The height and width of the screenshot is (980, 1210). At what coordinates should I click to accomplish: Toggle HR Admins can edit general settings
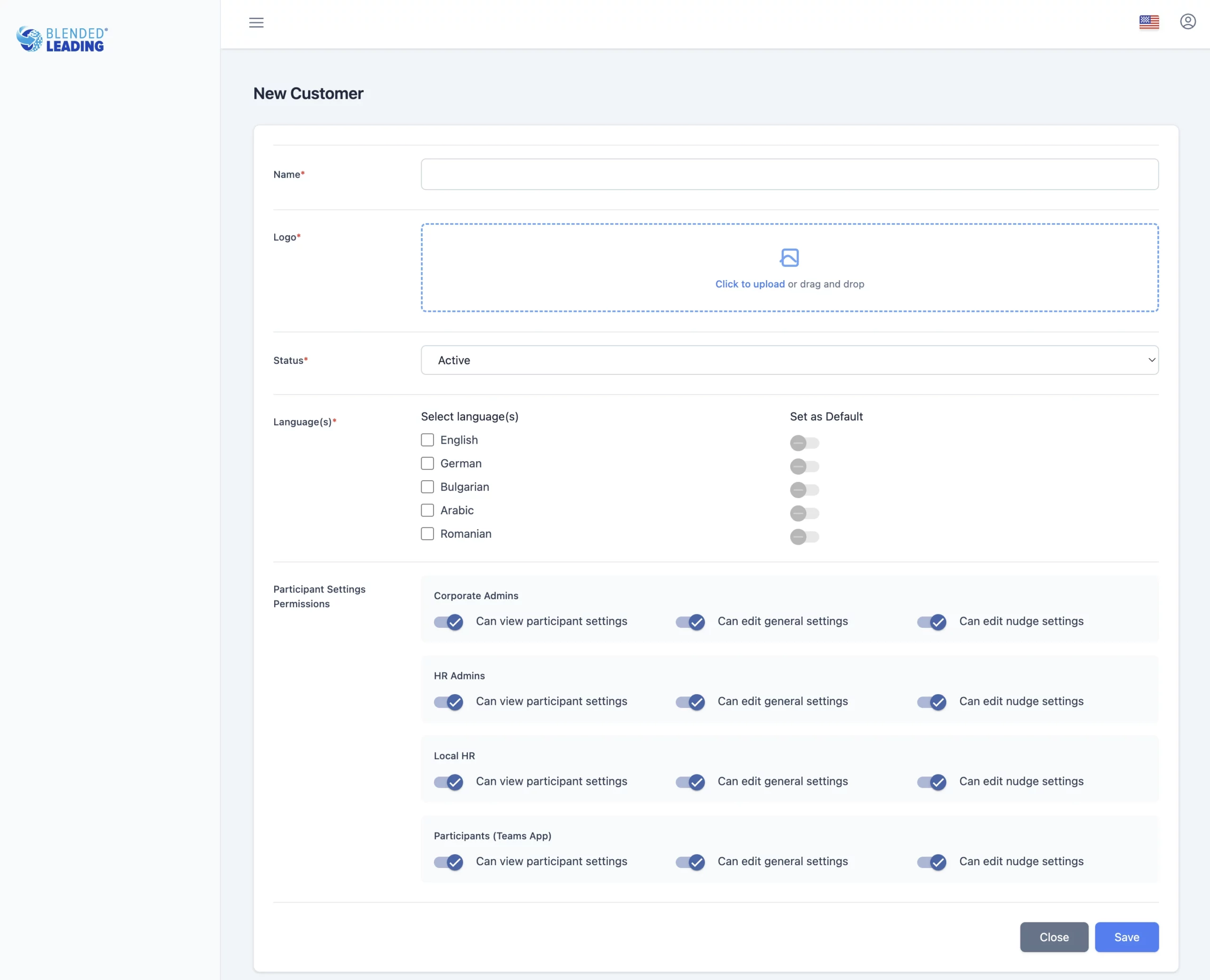[690, 702]
